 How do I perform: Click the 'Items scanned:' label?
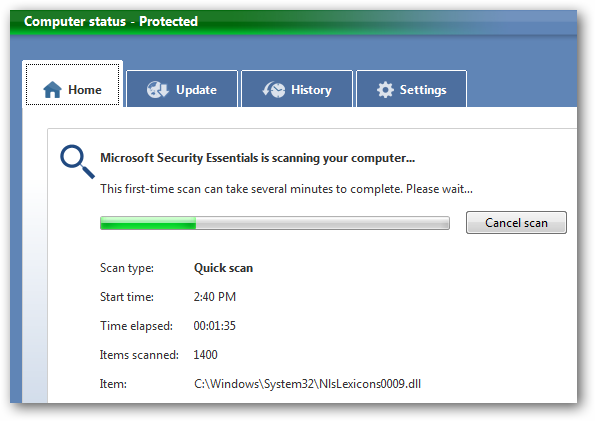(x=139, y=355)
